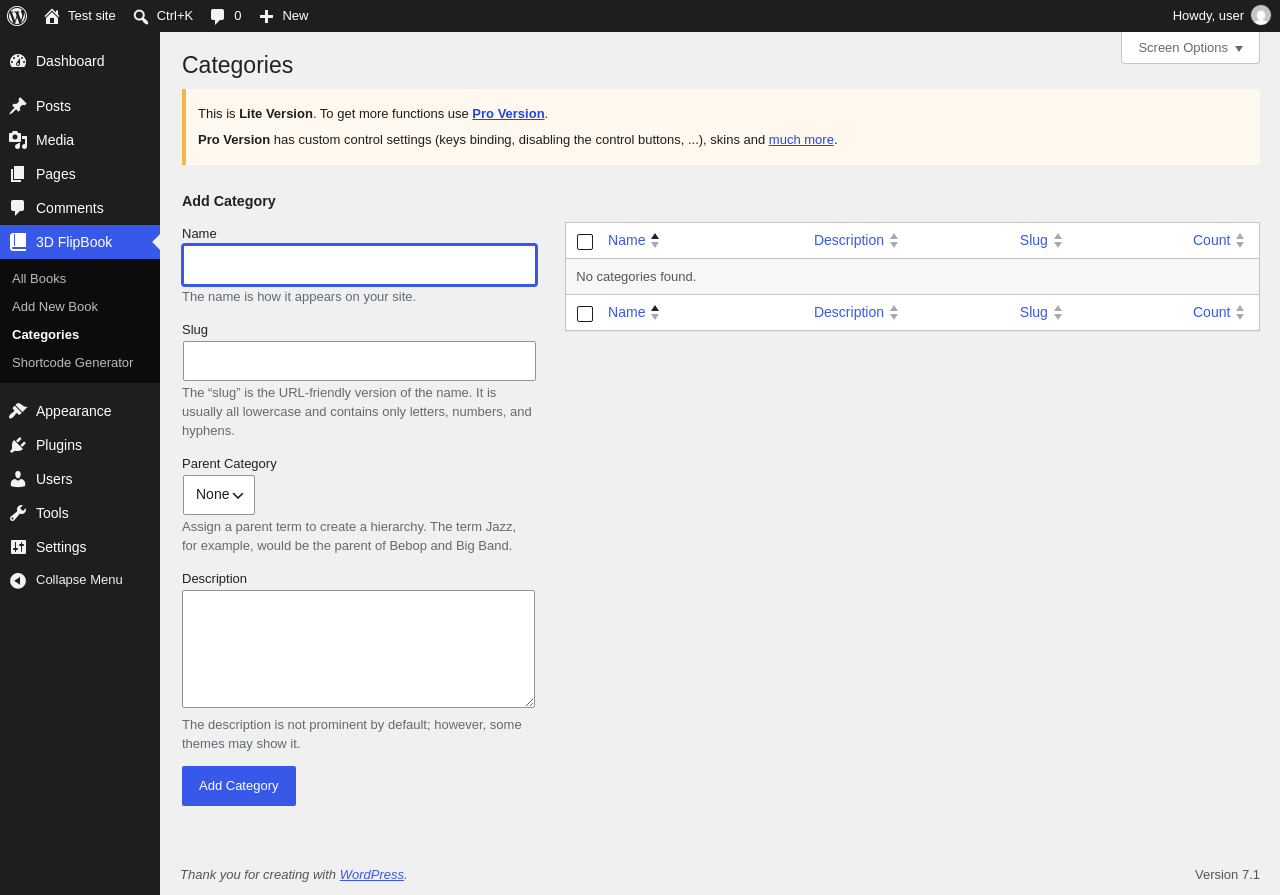
Task: Check the select-all box in table header
Action: point(585,242)
